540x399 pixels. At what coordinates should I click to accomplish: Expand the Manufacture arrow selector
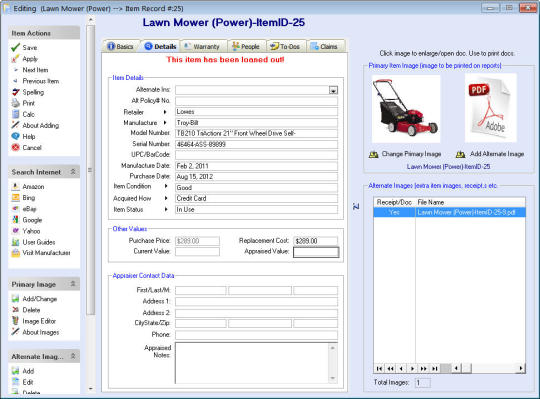(x=165, y=123)
